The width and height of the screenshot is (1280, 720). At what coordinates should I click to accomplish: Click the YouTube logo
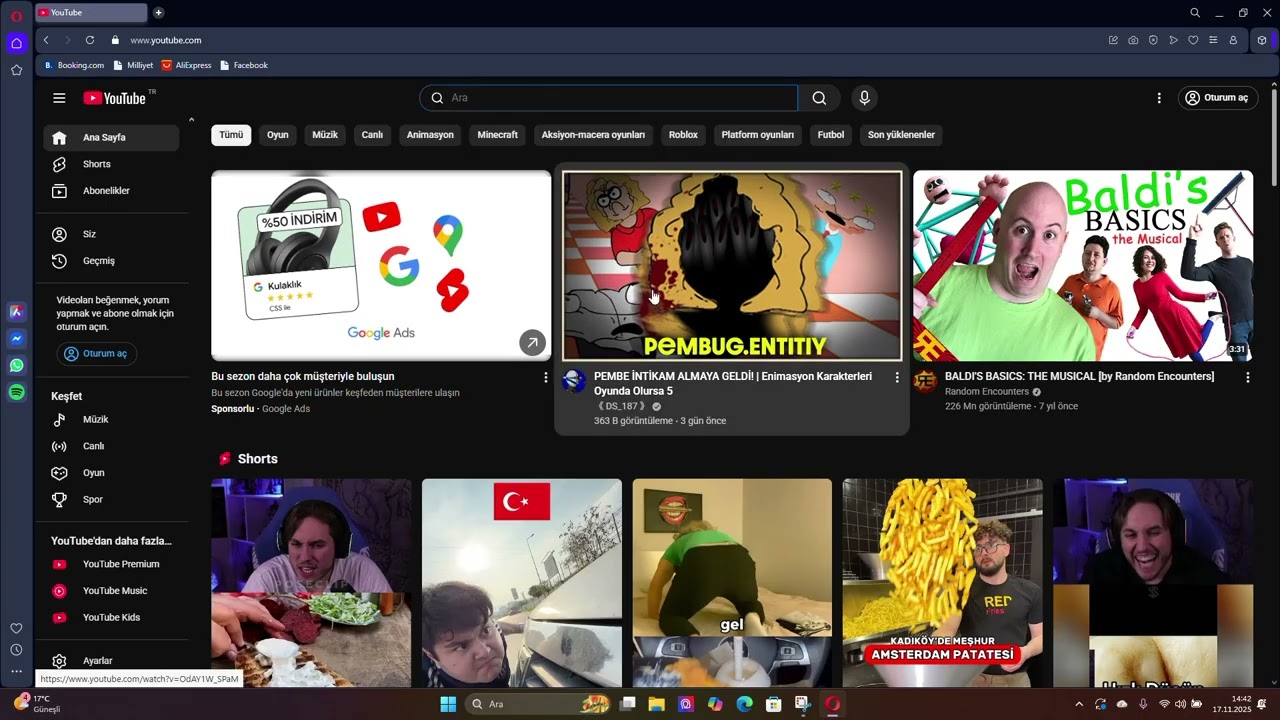(115, 98)
